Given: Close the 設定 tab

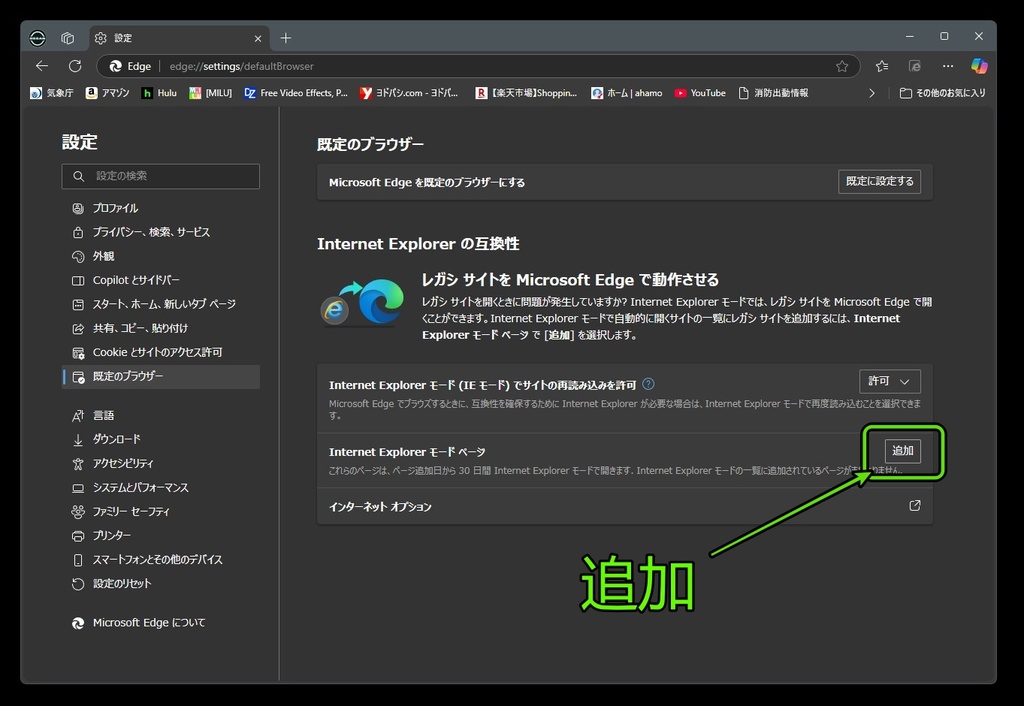Looking at the screenshot, I should pos(258,39).
